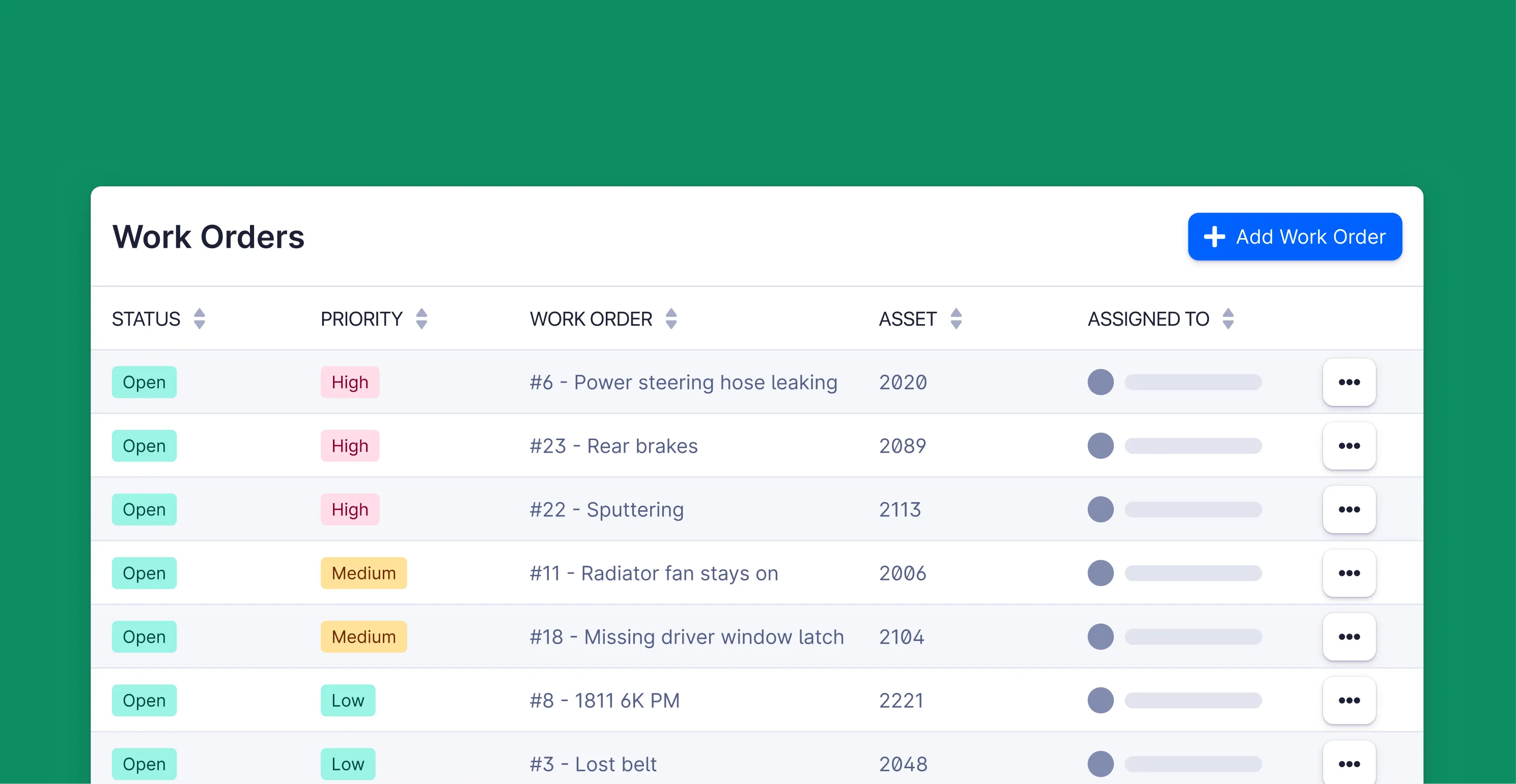
Task: Open the more options menu for Power steering hose leaking
Action: point(1349,382)
